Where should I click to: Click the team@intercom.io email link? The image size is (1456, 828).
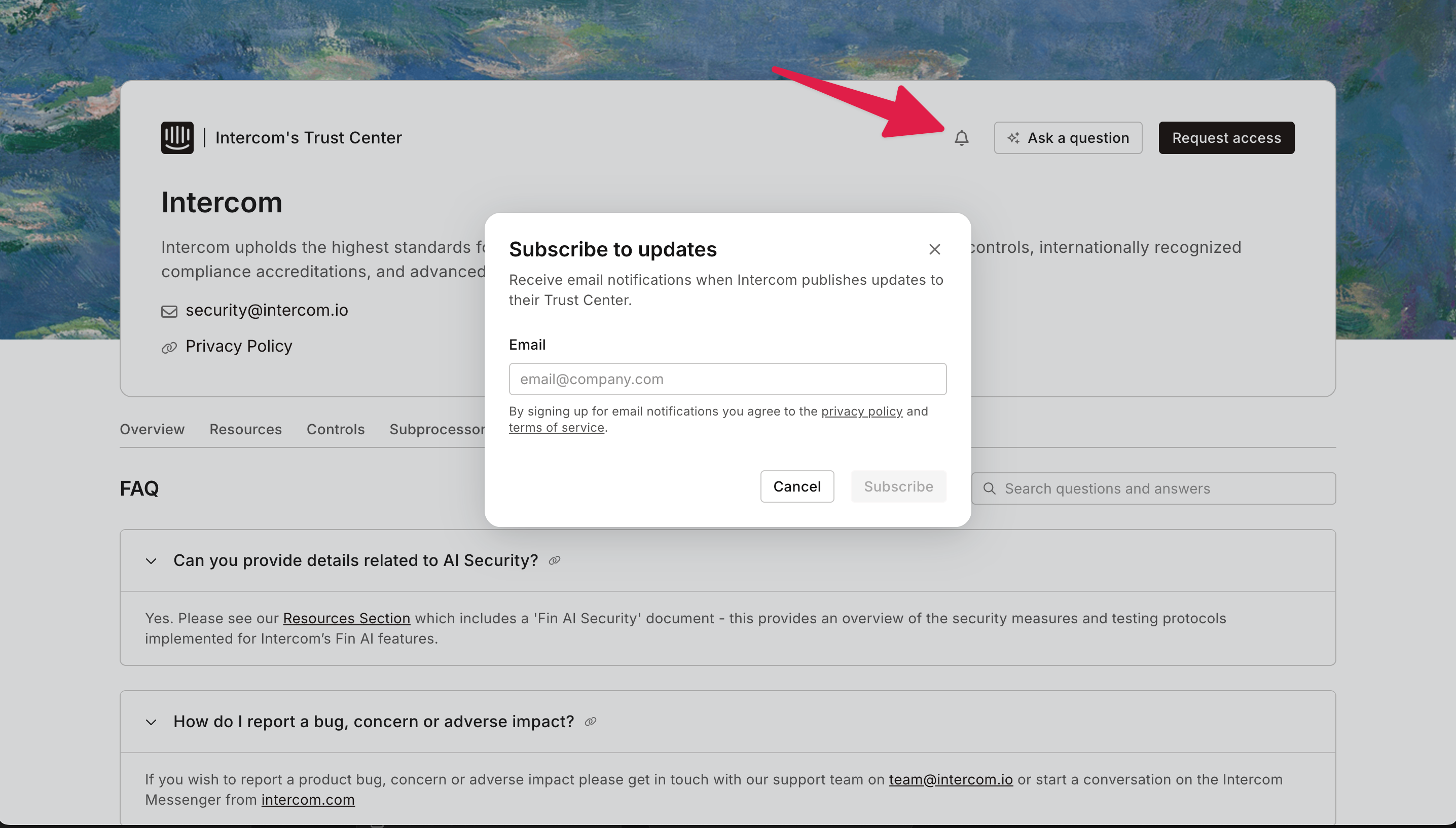click(951, 779)
